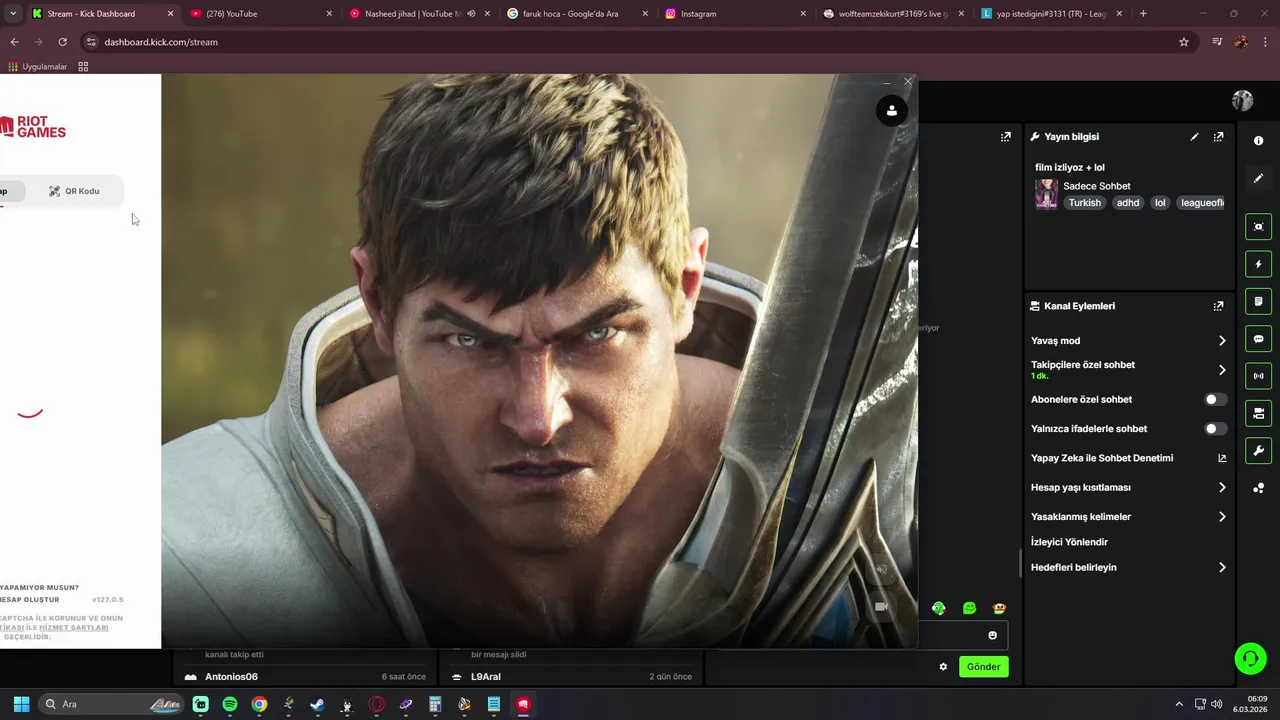
Task: Open the chat bubble sidebar icon
Action: pyautogui.click(x=1258, y=339)
